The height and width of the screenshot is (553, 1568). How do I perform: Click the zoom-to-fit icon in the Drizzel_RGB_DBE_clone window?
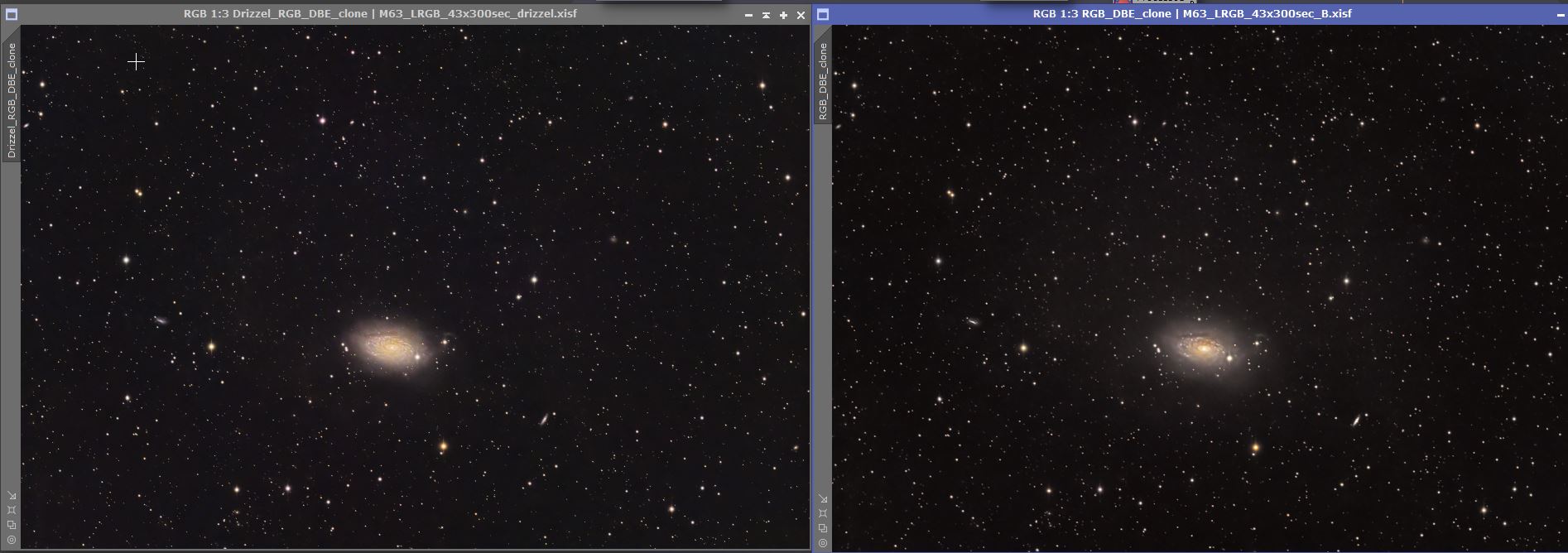12,511
